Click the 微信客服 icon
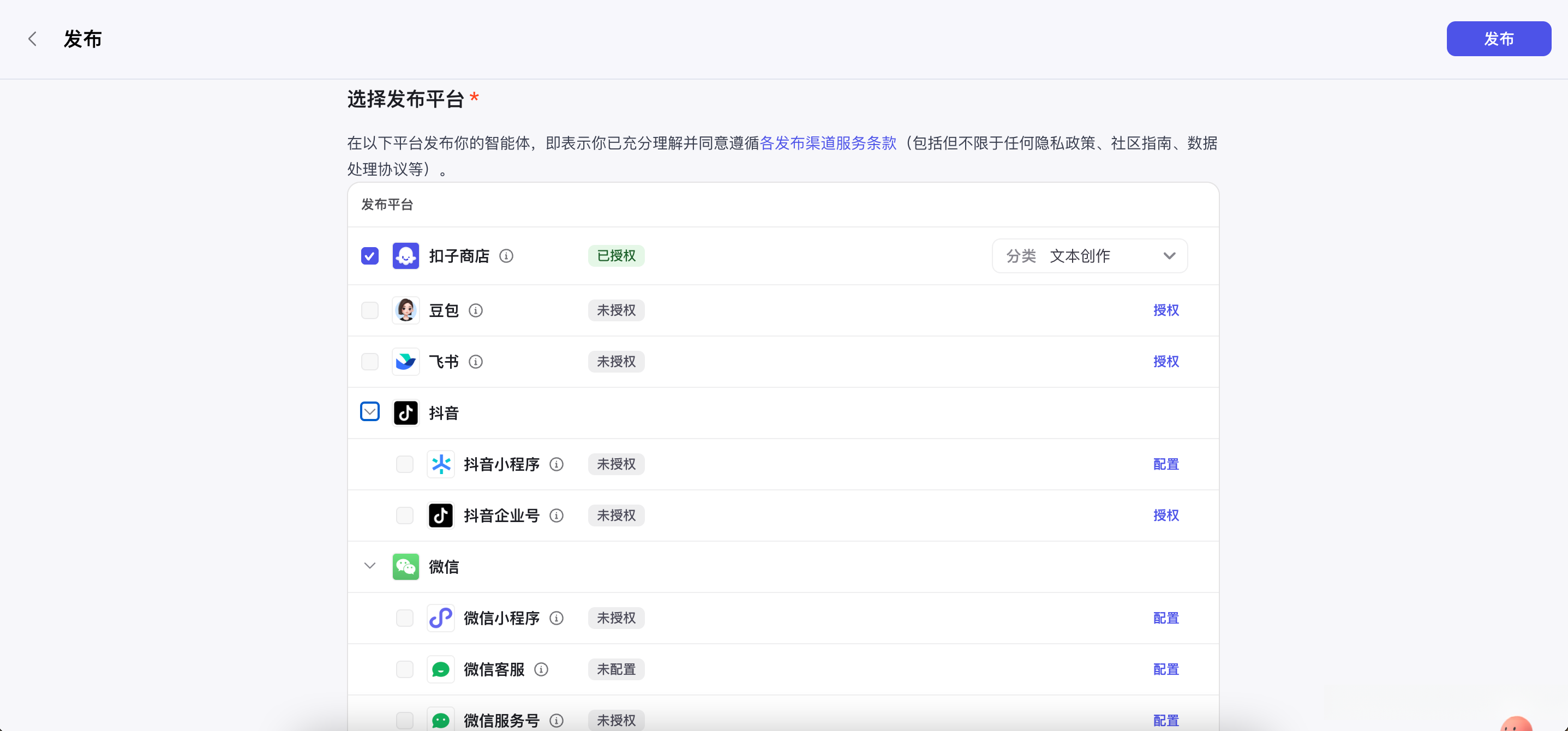 point(441,669)
